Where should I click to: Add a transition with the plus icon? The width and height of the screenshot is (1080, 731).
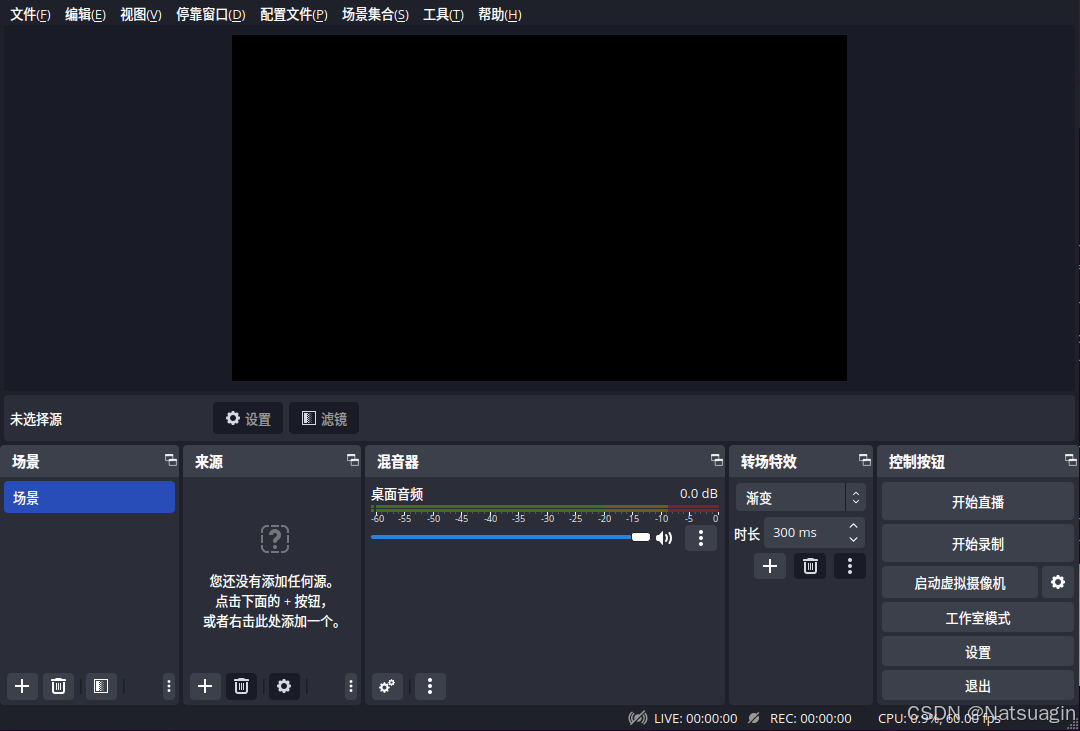pyautogui.click(x=770, y=566)
